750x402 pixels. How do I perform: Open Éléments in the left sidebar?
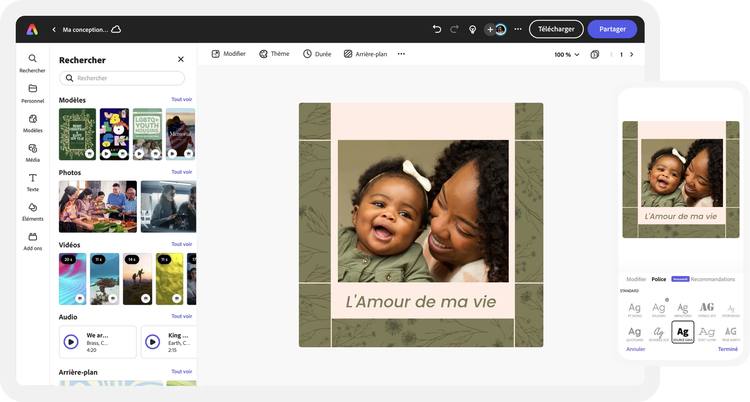point(33,212)
